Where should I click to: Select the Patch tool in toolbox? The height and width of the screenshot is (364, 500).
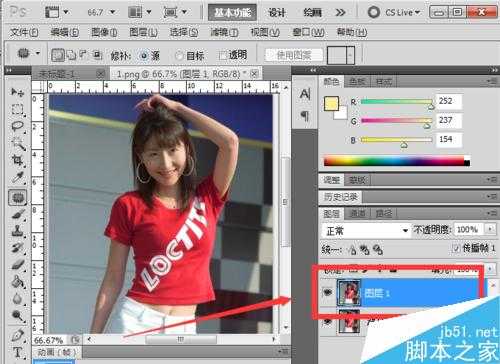(x=17, y=197)
